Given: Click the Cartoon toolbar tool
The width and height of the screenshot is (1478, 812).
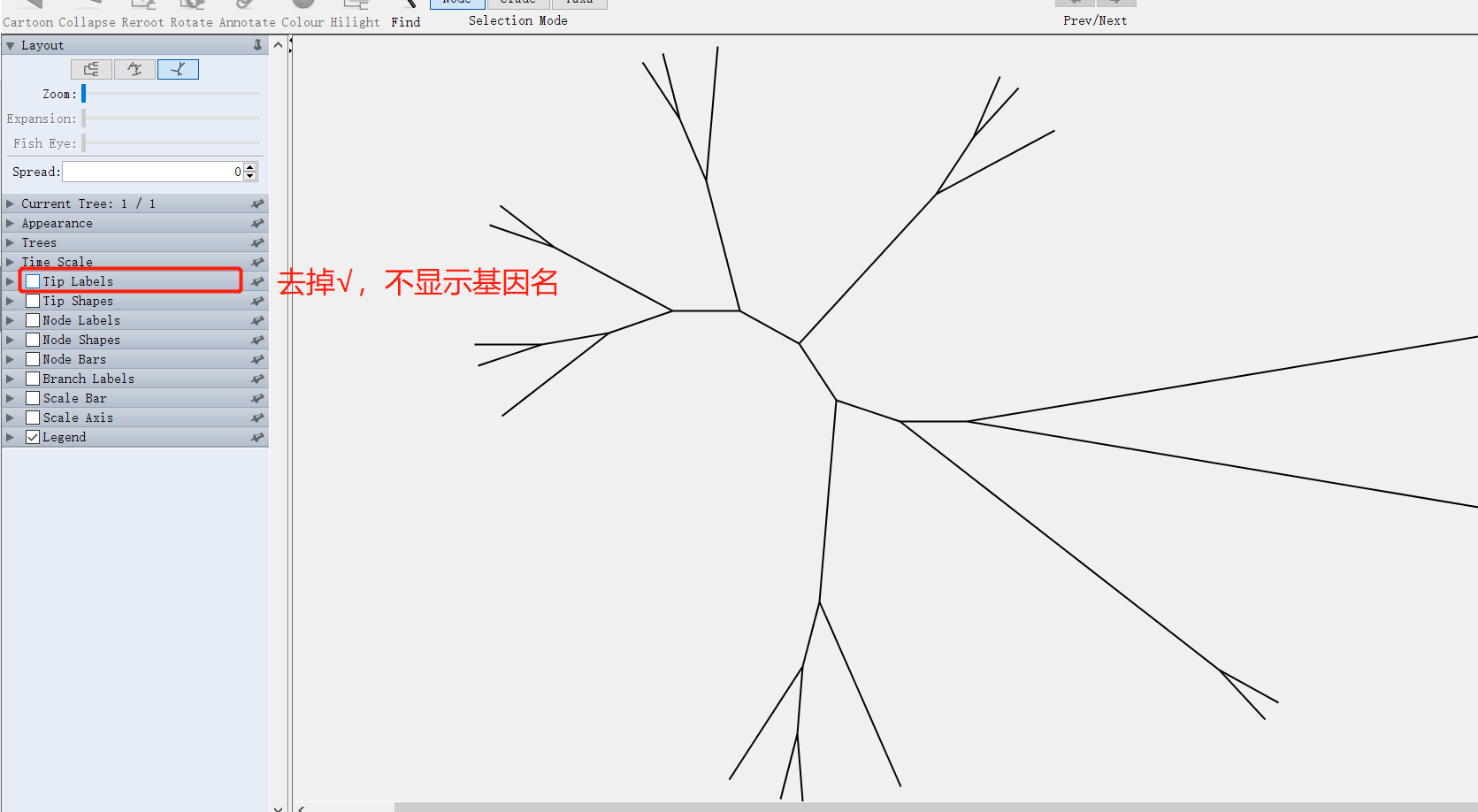Looking at the screenshot, I should [x=28, y=14].
